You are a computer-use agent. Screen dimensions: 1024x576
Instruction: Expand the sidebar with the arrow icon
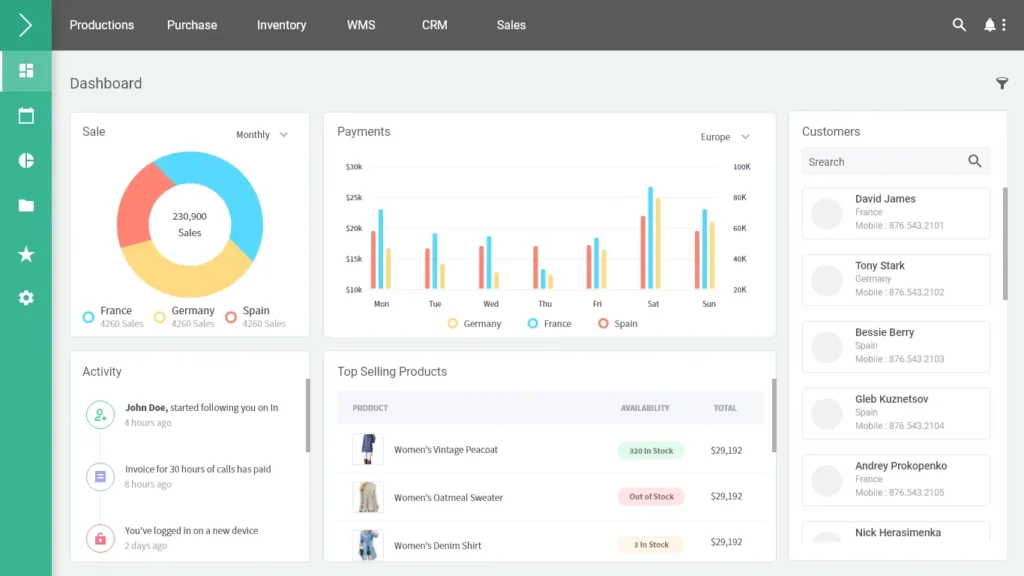pos(26,25)
